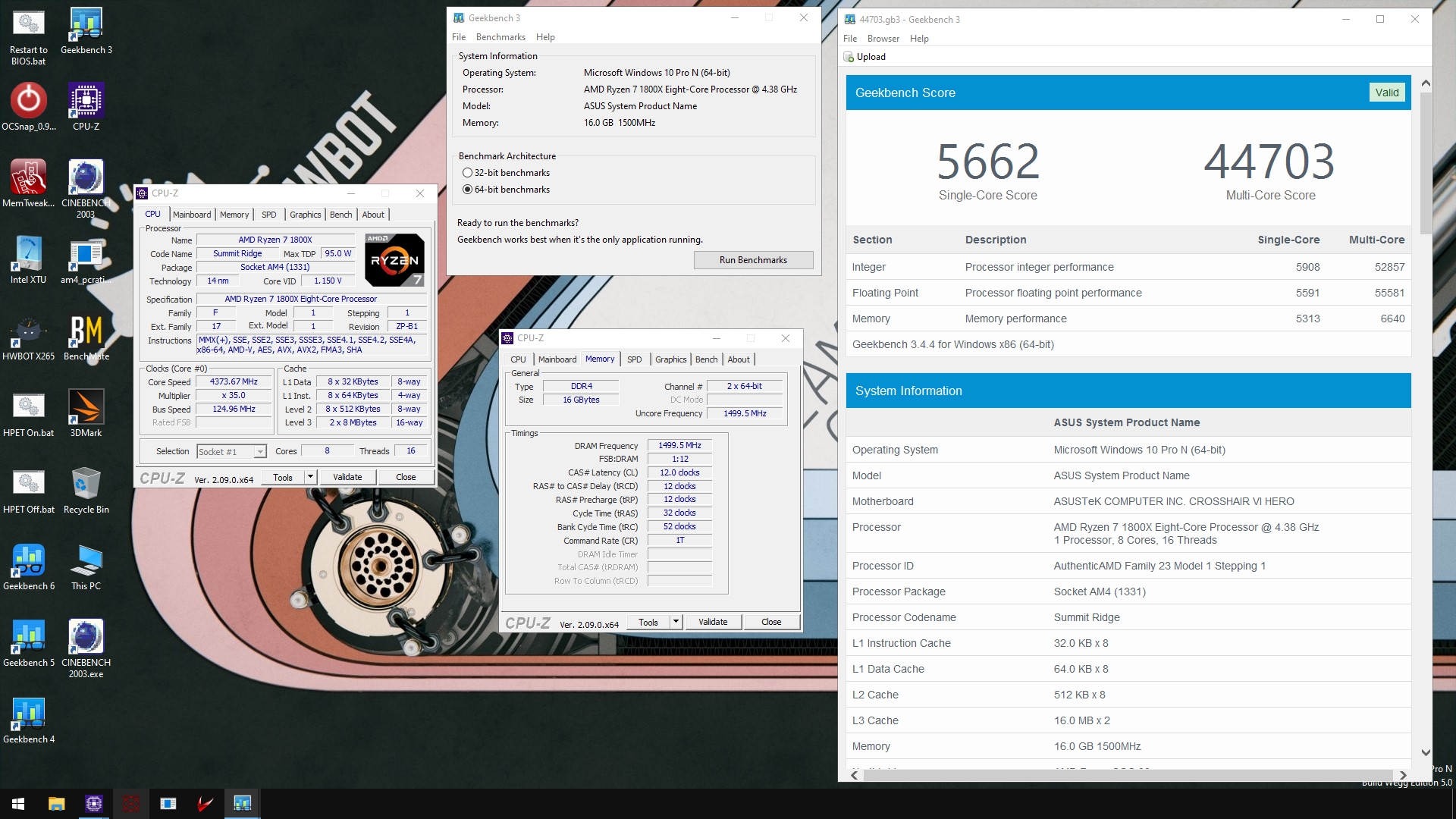Open Help menu in Geekbench 3 benchmark window
The image size is (1456, 819).
point(545,37)
